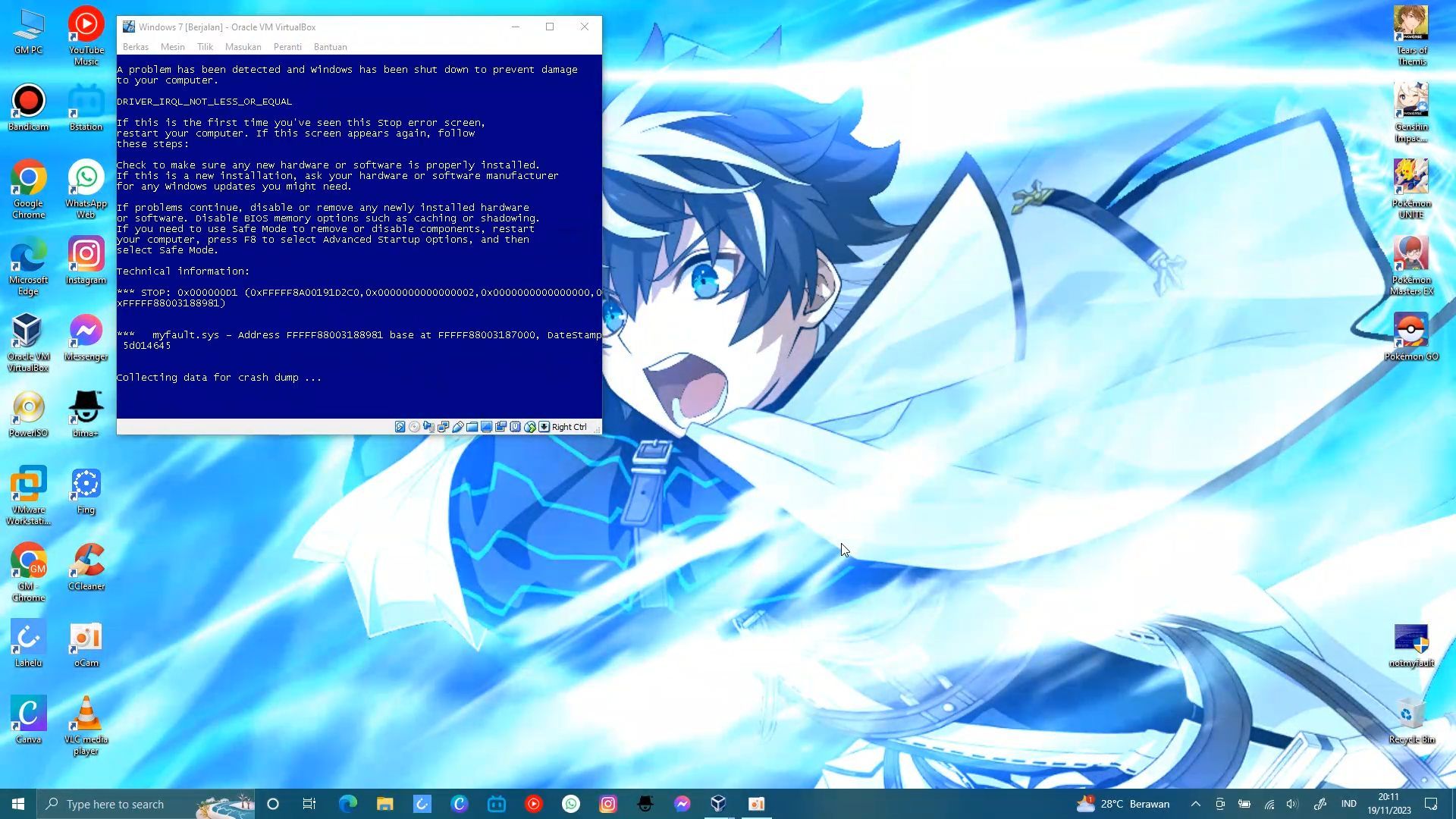The image size is (1456, 819).
Task: Select the GM - Chrome desktop shortcut
Action: 28,573
